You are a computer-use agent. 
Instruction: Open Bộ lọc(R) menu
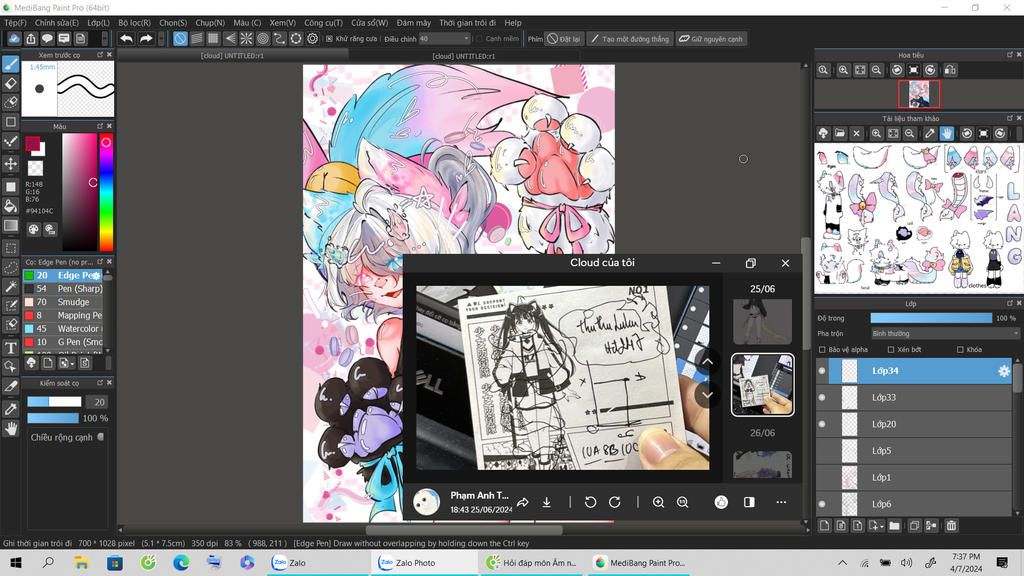[x=135, y=22]
